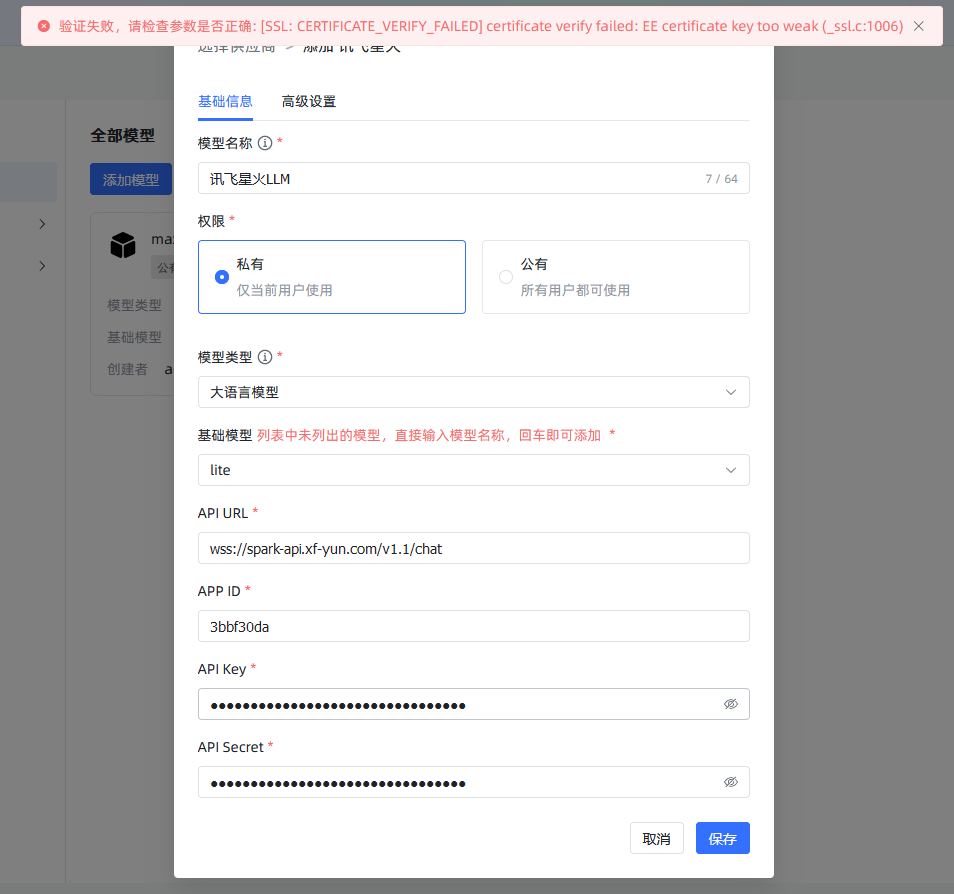Click the 7 / 64 character counter
This screenshot has width=954, height=894.
(721, 179)
